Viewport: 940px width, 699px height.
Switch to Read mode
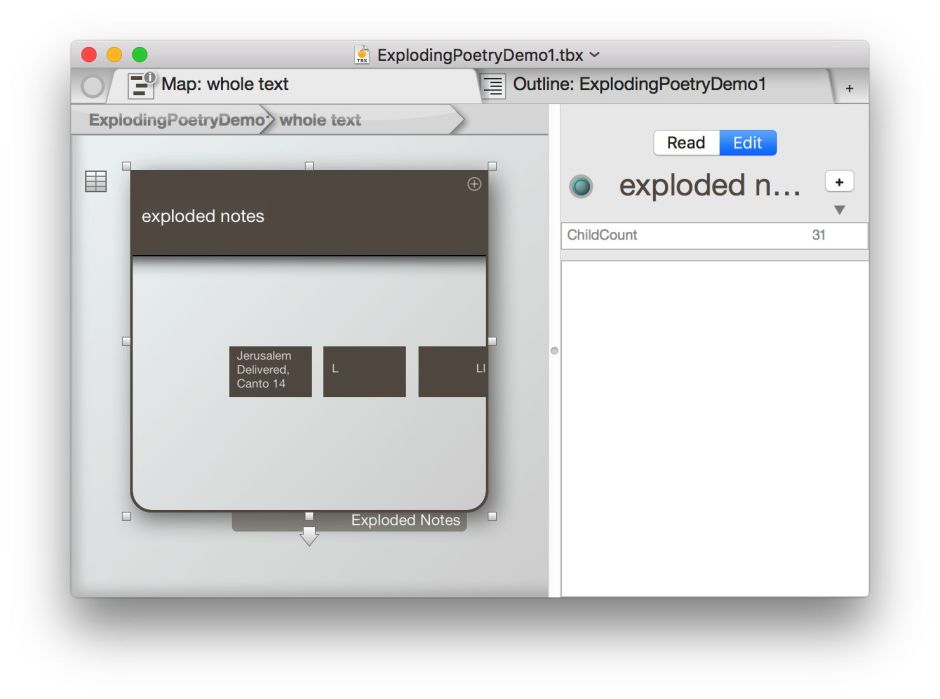click(686, 143)
